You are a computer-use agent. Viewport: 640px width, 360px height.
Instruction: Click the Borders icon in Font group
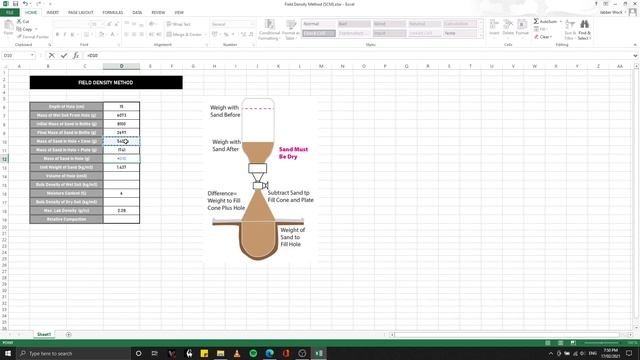86,34
